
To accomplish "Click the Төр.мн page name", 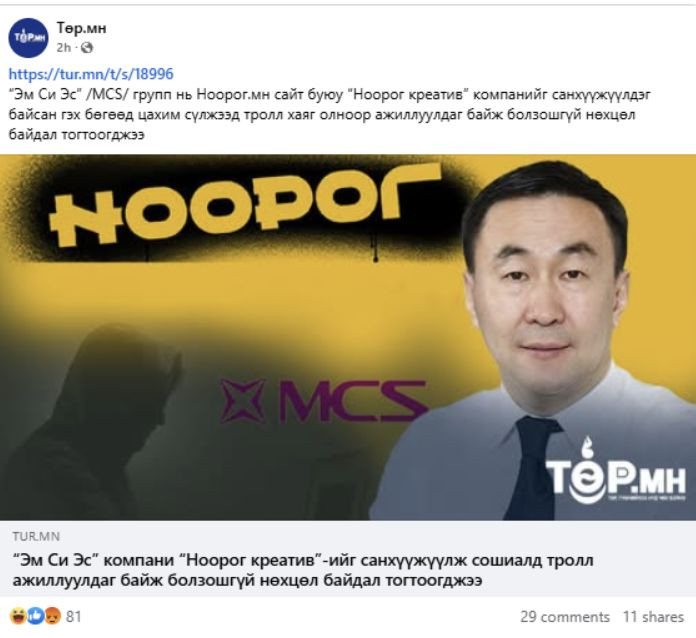I will tap(81, 28).
